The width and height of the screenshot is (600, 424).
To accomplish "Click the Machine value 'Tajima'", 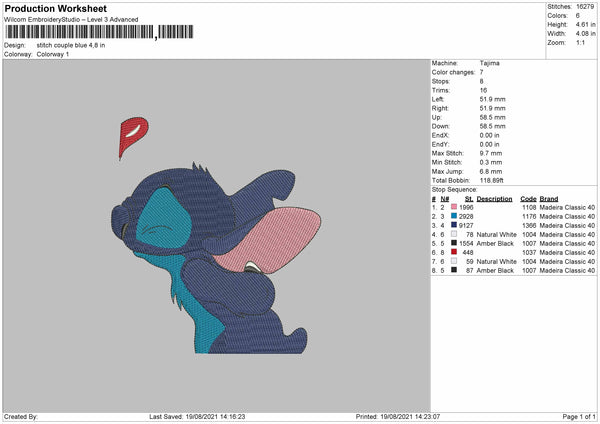I will (x=489, y=63).
